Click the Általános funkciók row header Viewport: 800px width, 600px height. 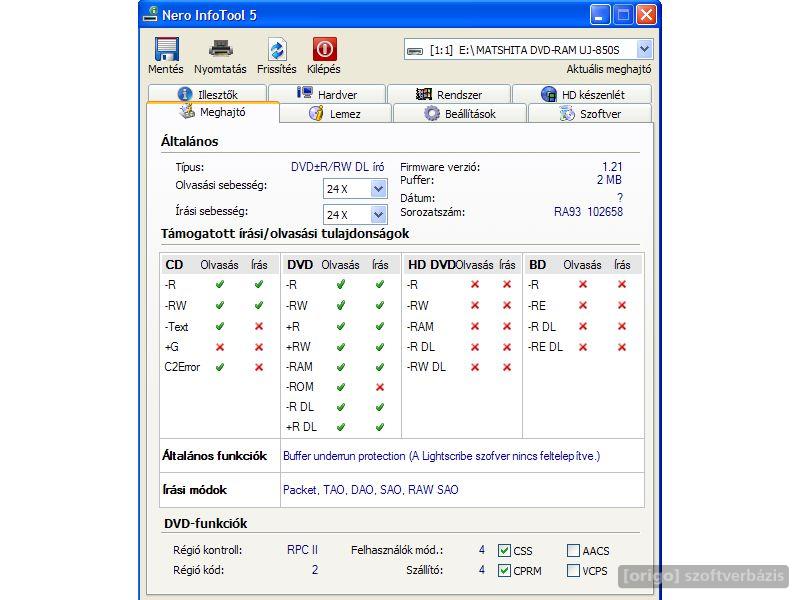[214, 456]
